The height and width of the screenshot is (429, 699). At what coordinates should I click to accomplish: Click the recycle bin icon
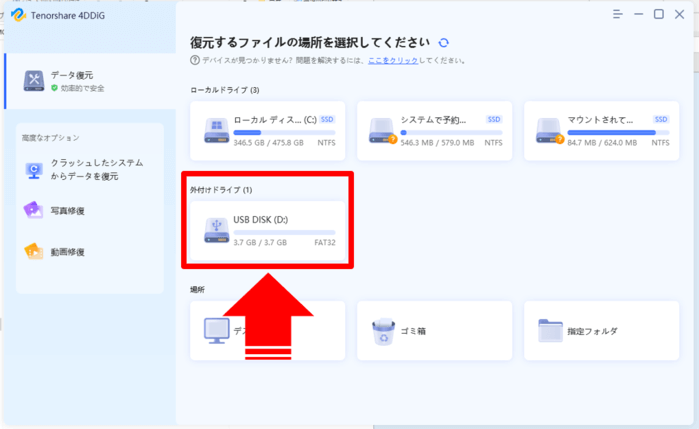(x=383, y=331)
